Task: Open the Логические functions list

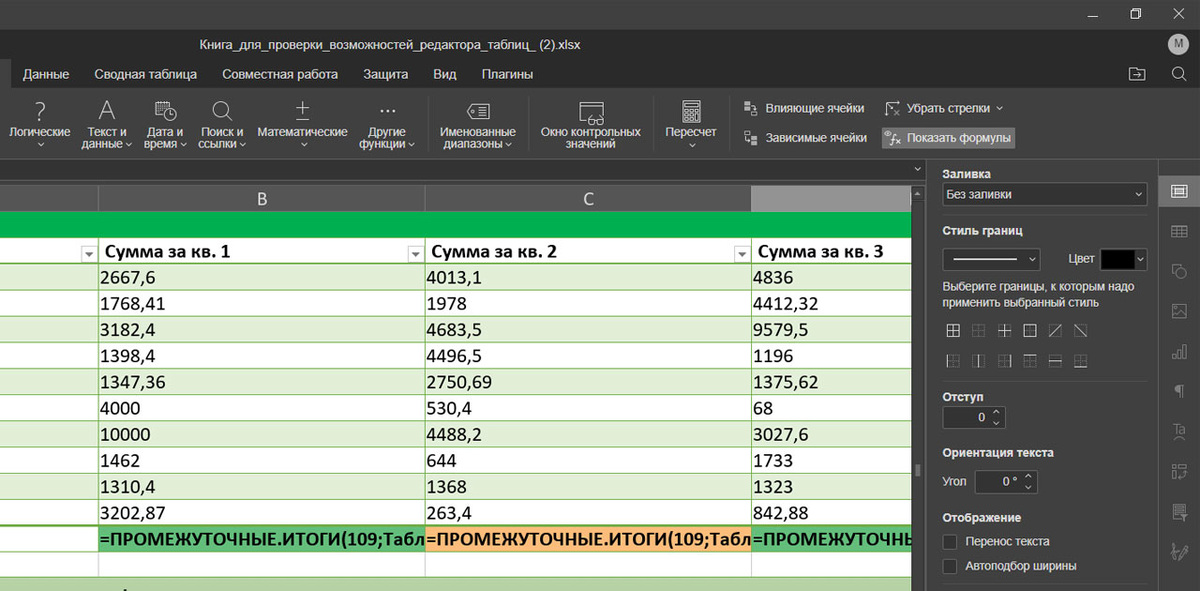Action: (x=40, y=124)
